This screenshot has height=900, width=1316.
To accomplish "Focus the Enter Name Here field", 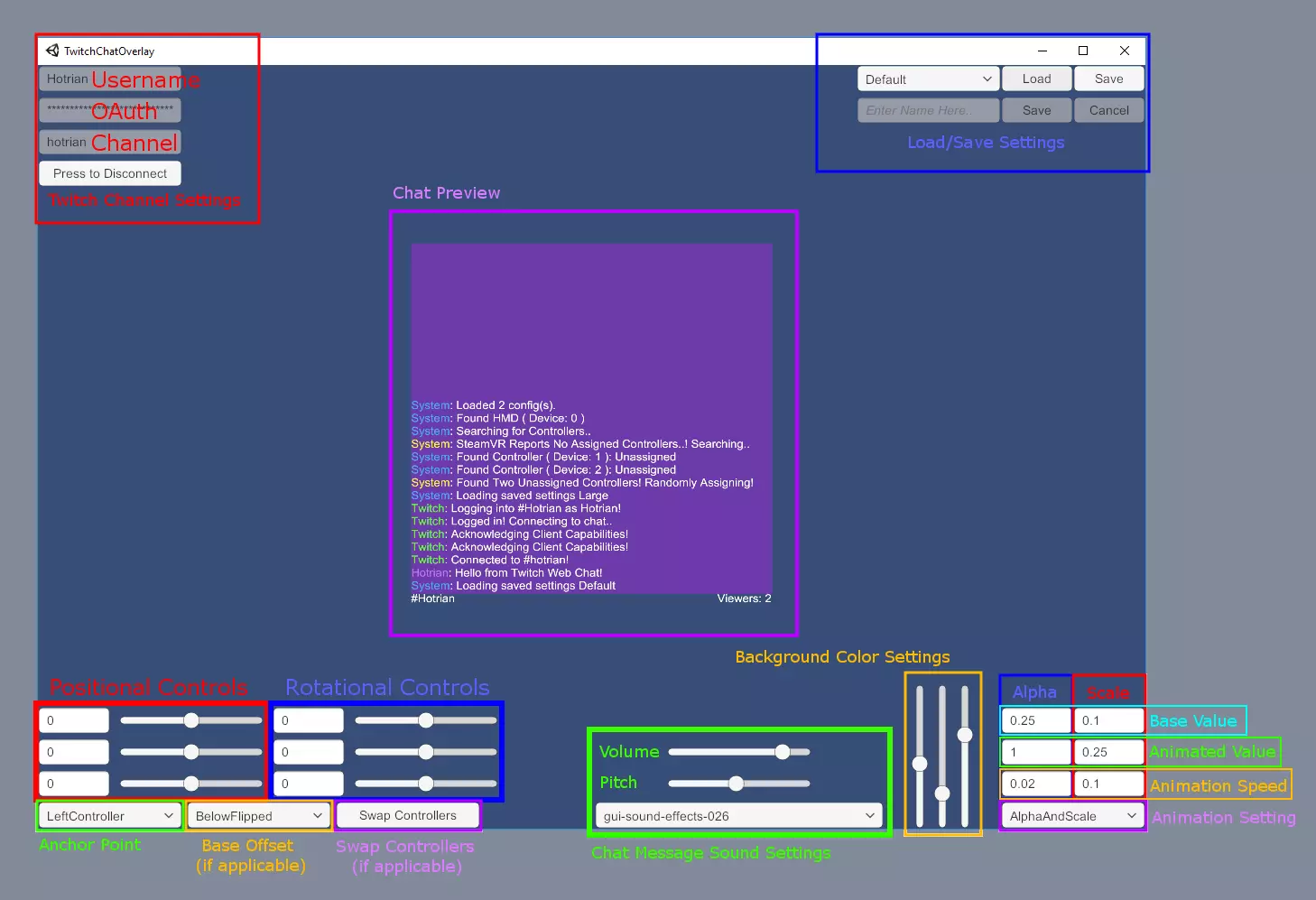I will [928, 110].
